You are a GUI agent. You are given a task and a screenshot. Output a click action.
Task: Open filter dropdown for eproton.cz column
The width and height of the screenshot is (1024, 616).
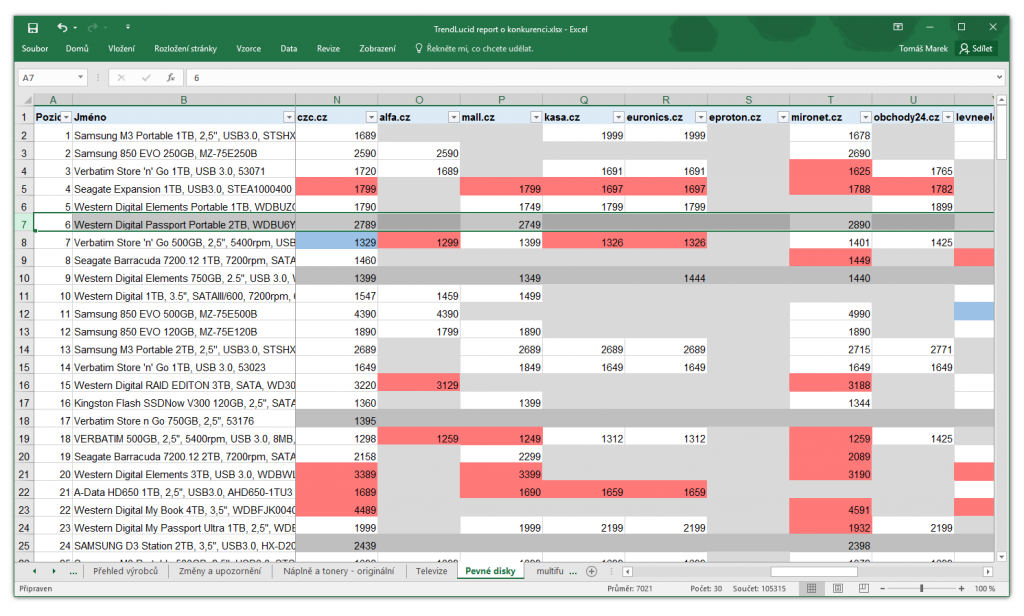click(782, 117)
